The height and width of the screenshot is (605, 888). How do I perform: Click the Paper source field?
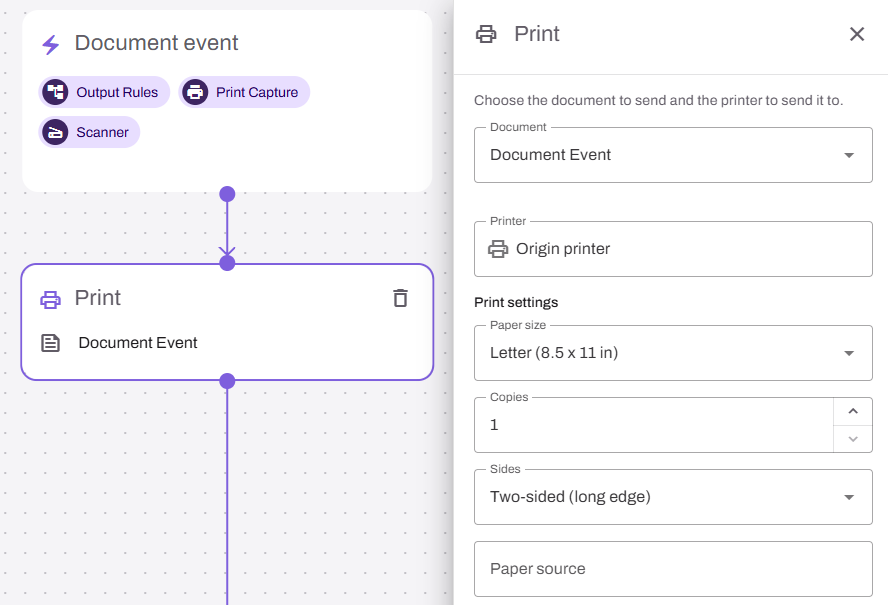673,569
